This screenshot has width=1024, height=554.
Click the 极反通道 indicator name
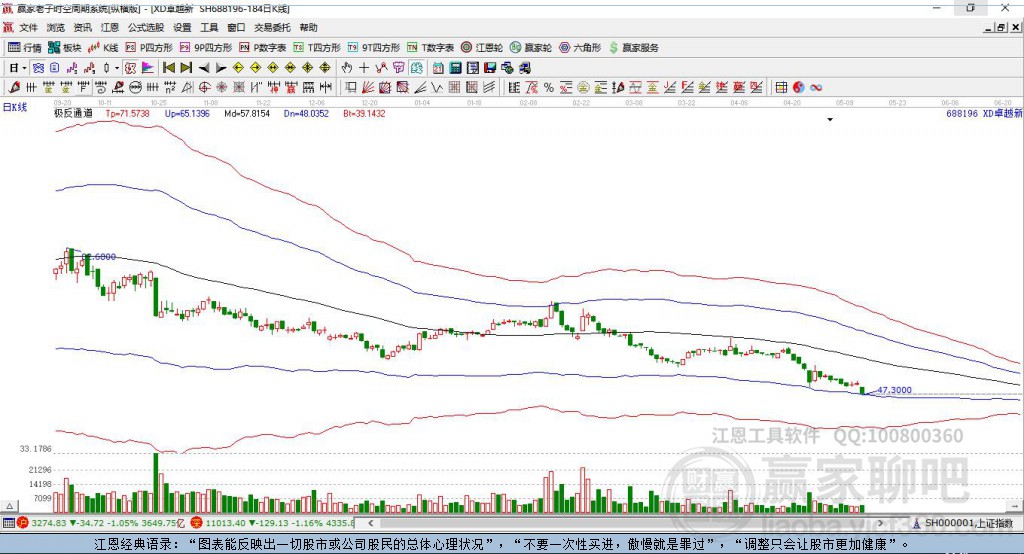73,114
